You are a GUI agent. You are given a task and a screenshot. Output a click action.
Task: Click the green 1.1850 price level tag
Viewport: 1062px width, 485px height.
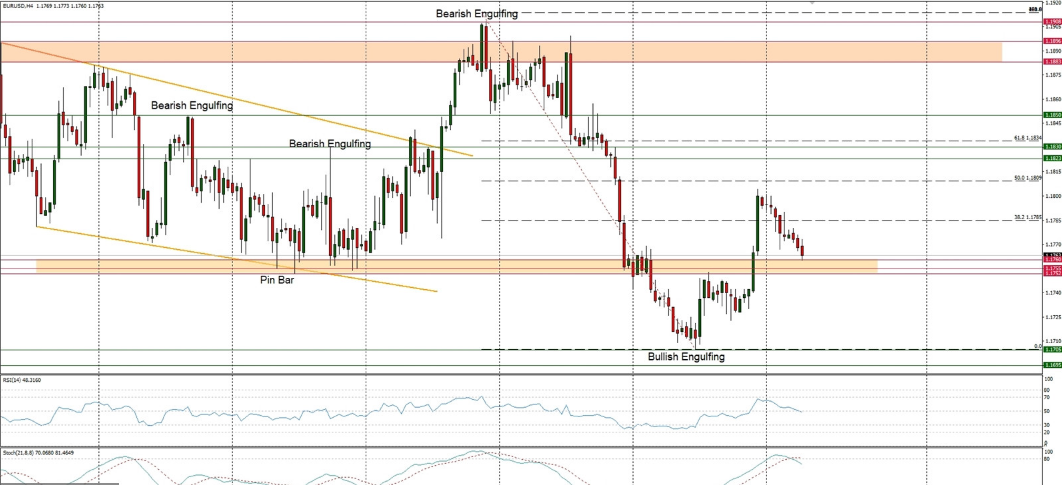click(1052, 115)
